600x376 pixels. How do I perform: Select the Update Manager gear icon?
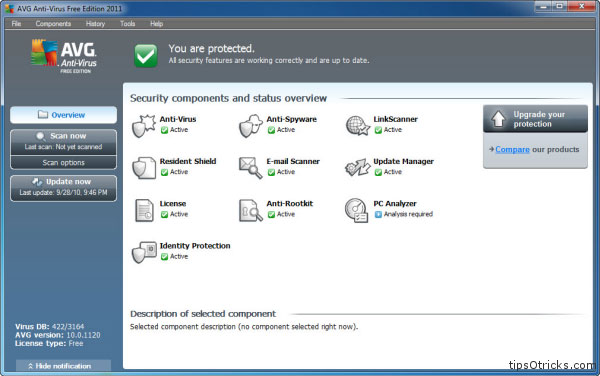tap(357, 168)
